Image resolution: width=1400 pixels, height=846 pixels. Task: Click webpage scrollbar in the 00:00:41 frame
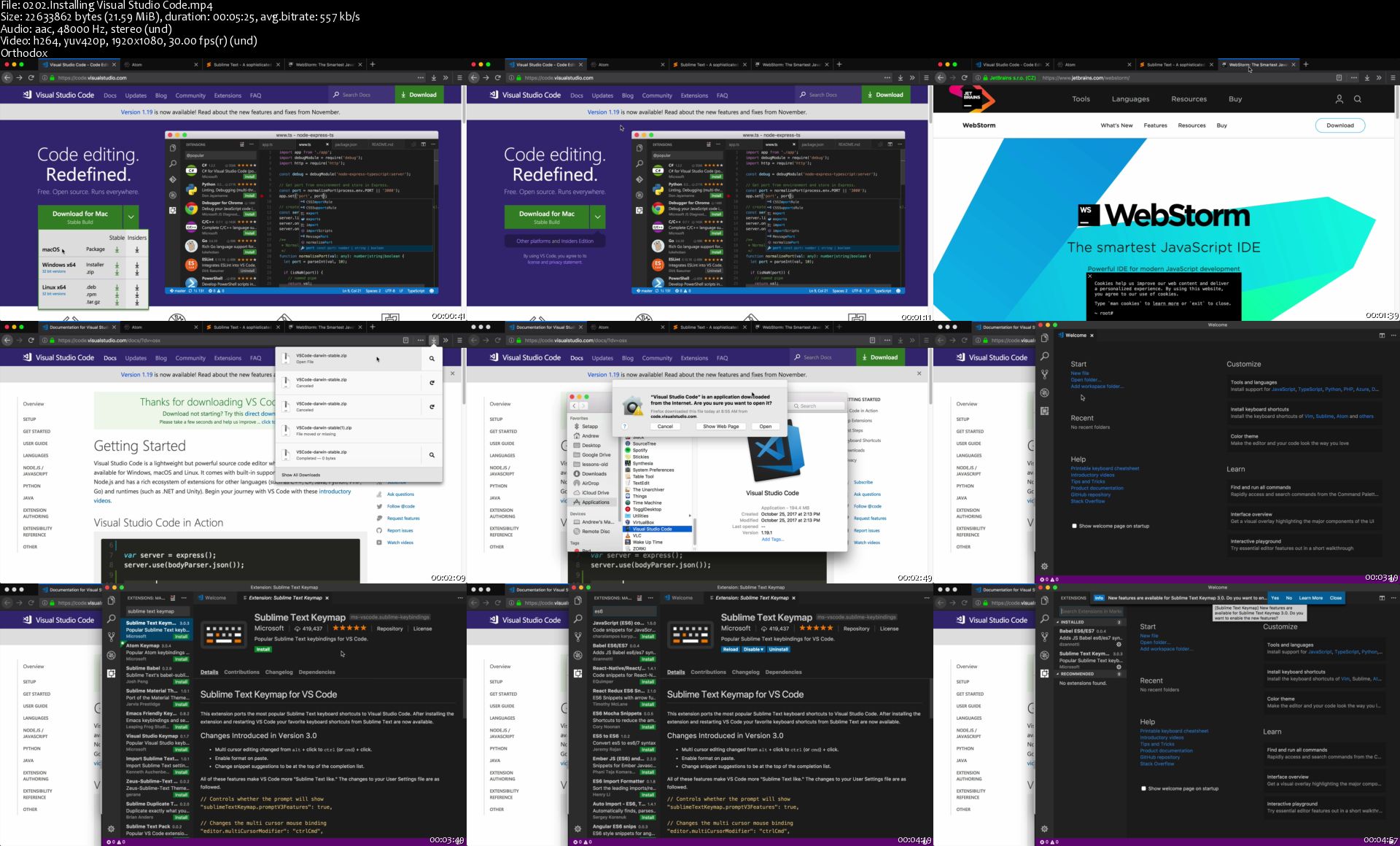click(x=464, y=106)
